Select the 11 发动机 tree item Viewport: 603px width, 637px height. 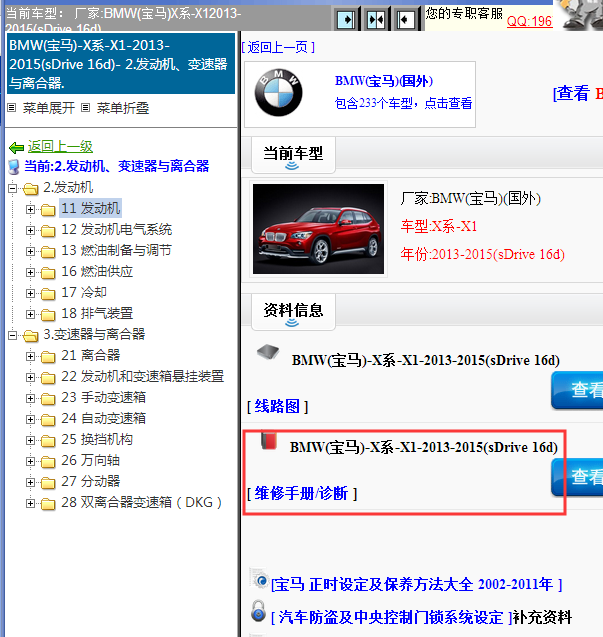tap(90, 208)
